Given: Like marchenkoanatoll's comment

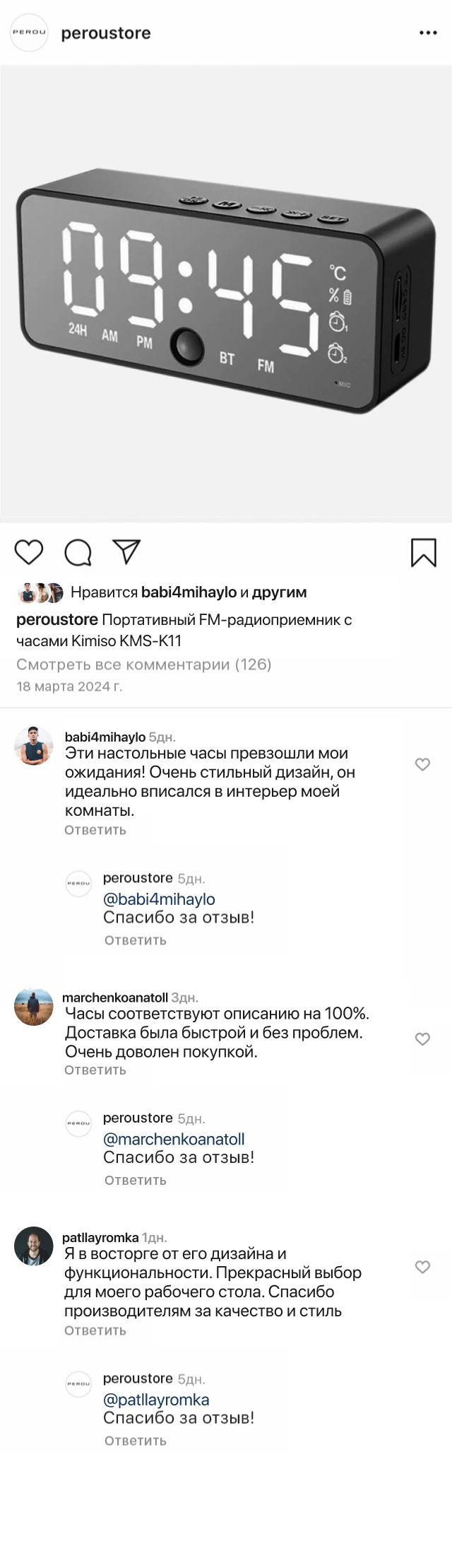Looking at the screenshot, I should pyautogui.click(x=422, y=1038).
